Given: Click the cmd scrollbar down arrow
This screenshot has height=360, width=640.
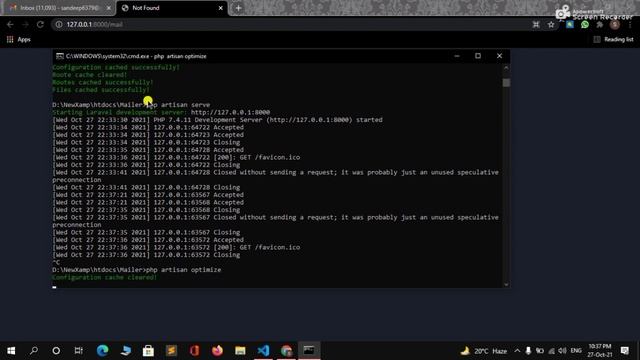Looking at the screenshot, I should [x=506, y=284].
